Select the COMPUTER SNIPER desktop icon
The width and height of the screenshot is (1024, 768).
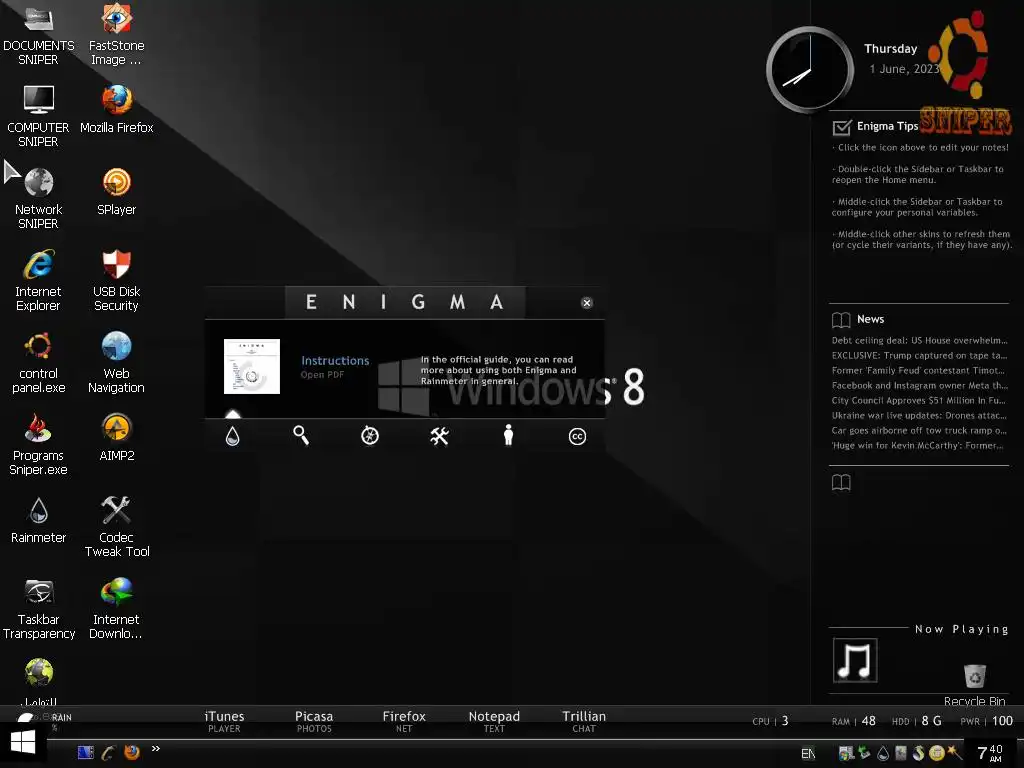[x=39, y=116]
